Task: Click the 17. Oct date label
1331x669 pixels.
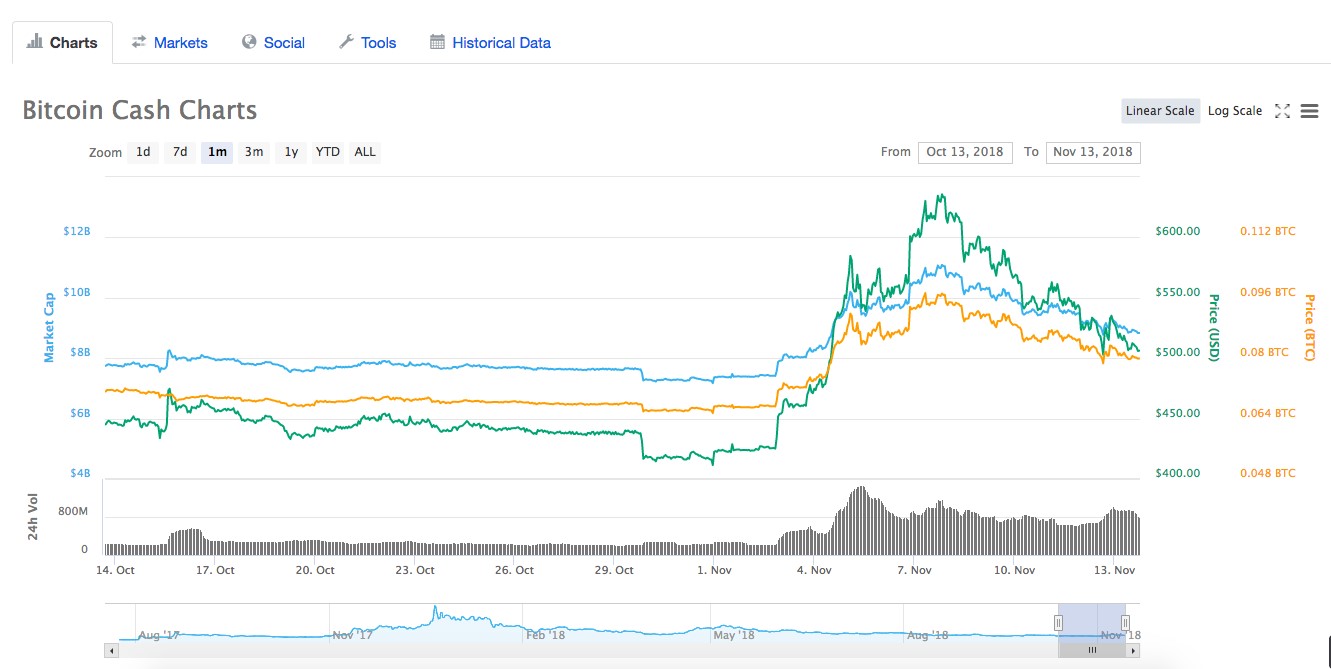Action: [214, 570]
